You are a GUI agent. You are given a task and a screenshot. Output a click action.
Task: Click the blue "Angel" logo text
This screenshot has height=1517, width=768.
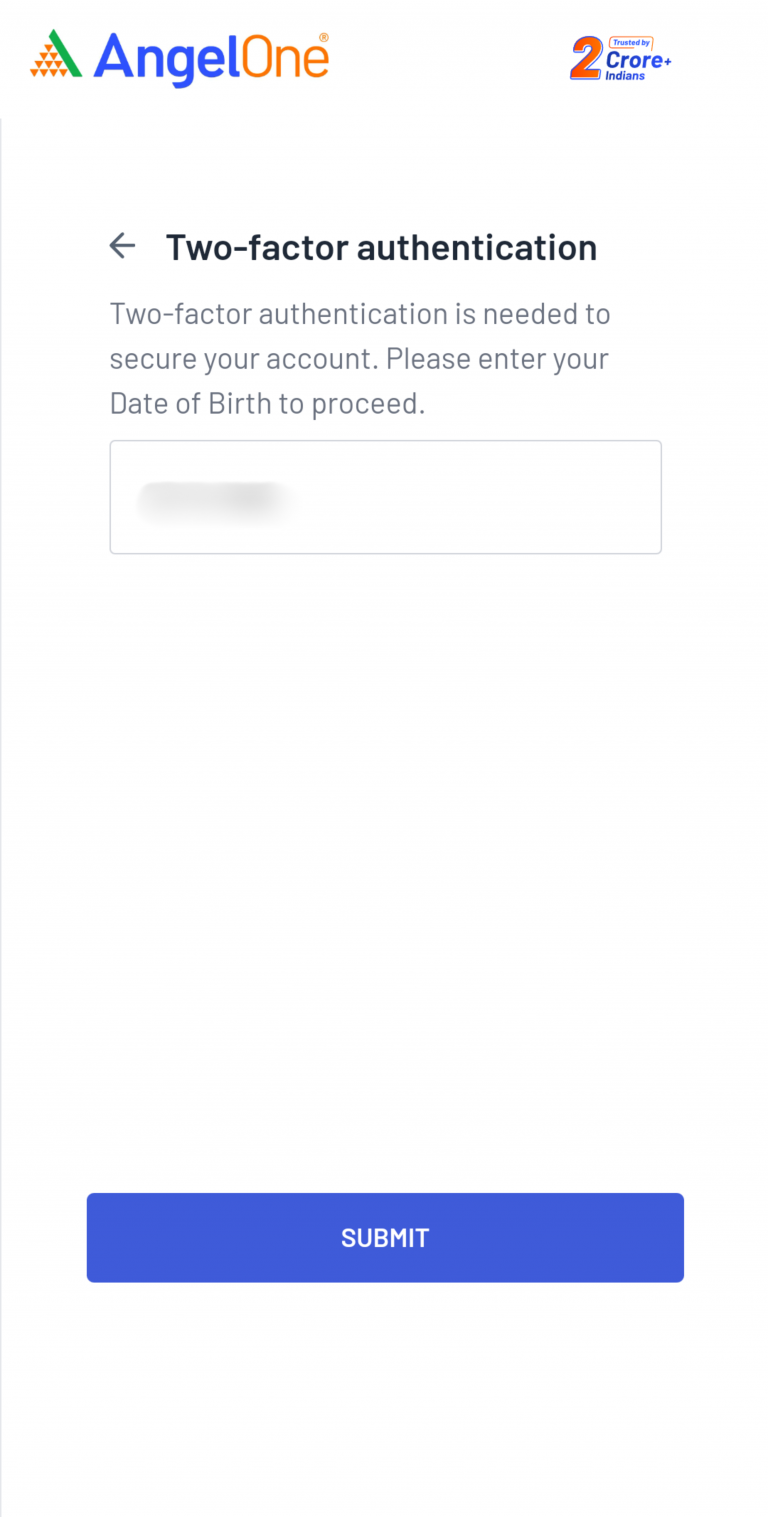click(165, 58)
